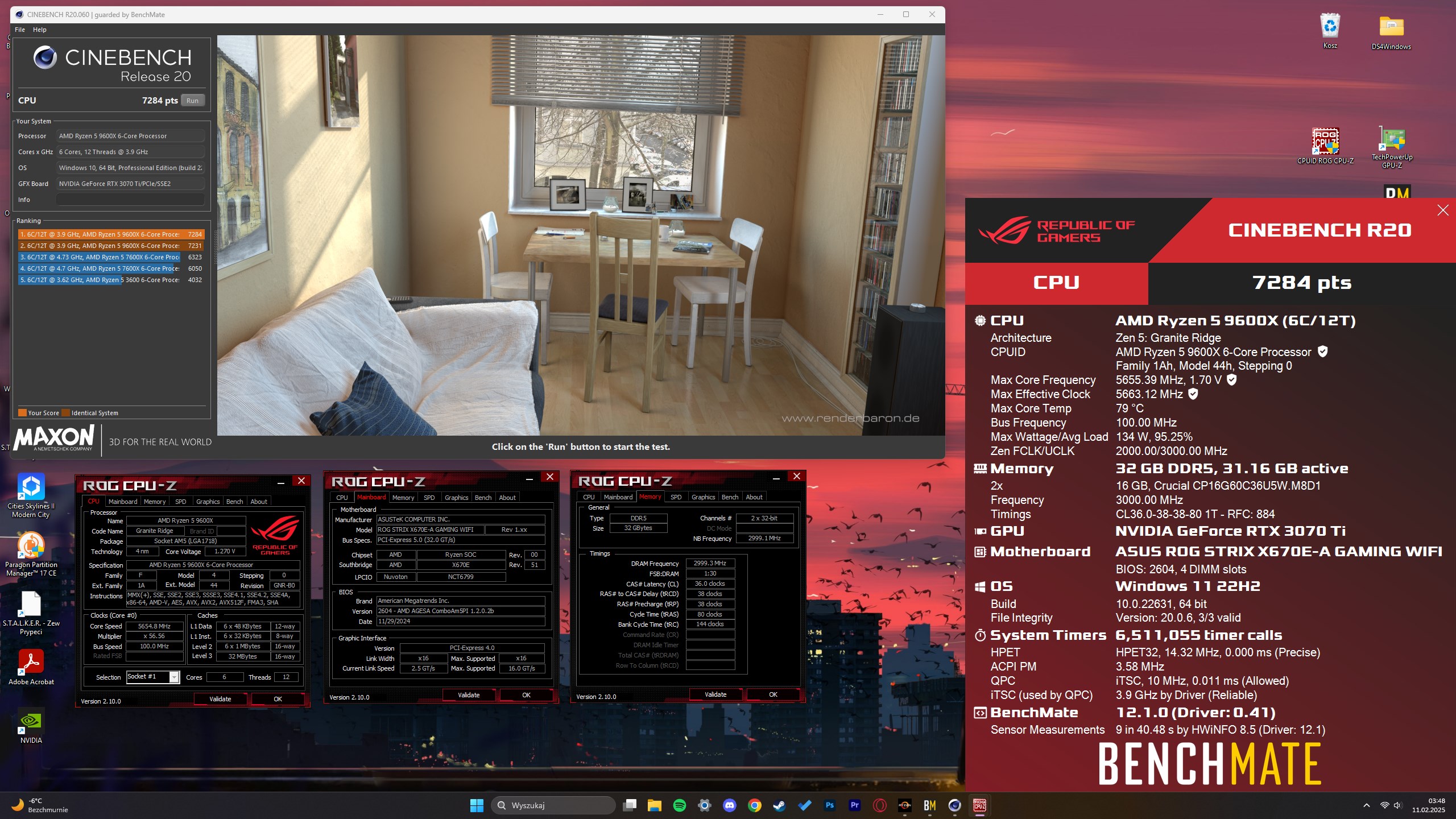
Task: Click the Info field in Cinebench
Action: click(130, 200)
